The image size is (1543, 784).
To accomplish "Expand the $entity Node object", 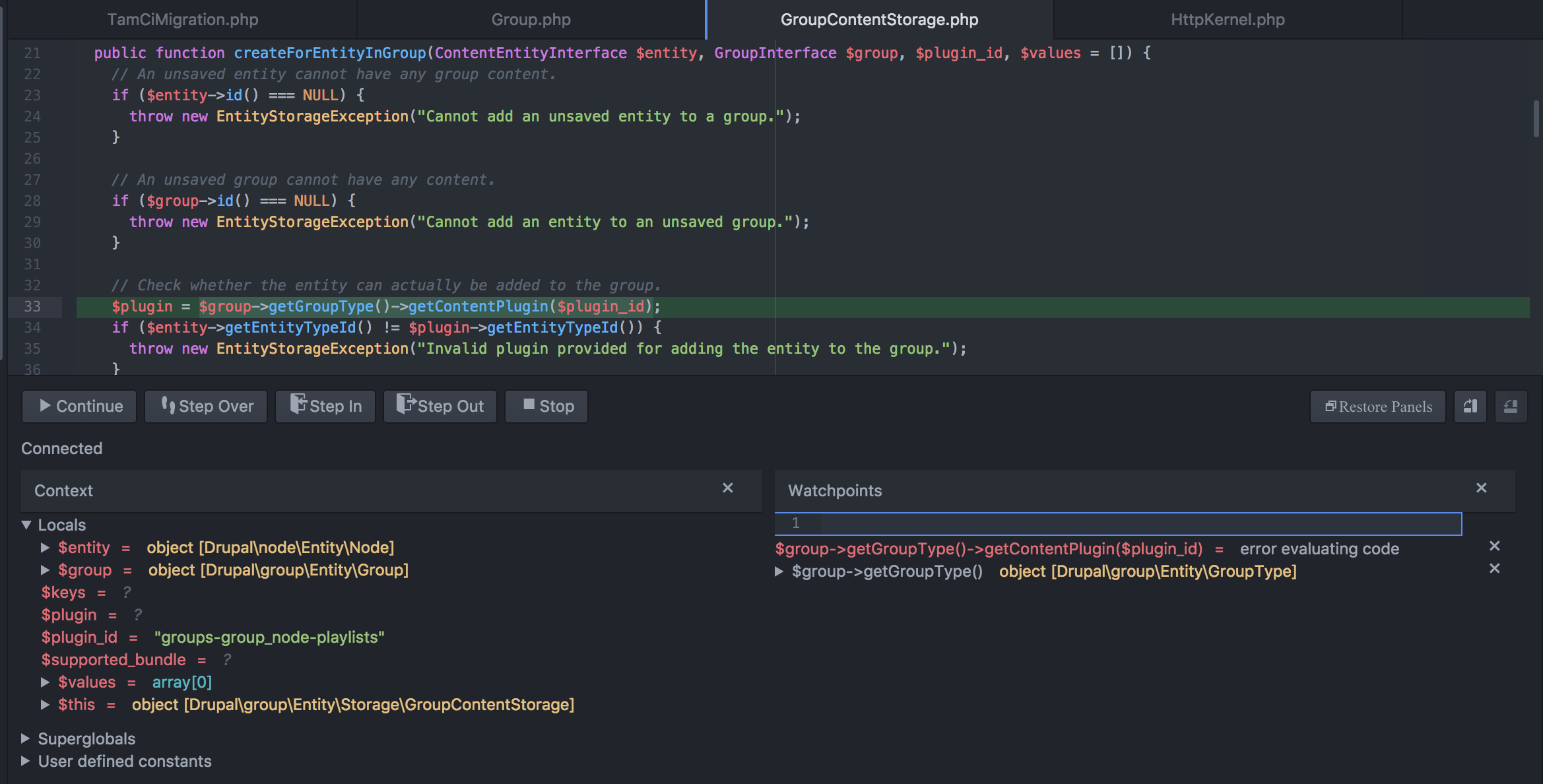I will [x=46, y=547].
